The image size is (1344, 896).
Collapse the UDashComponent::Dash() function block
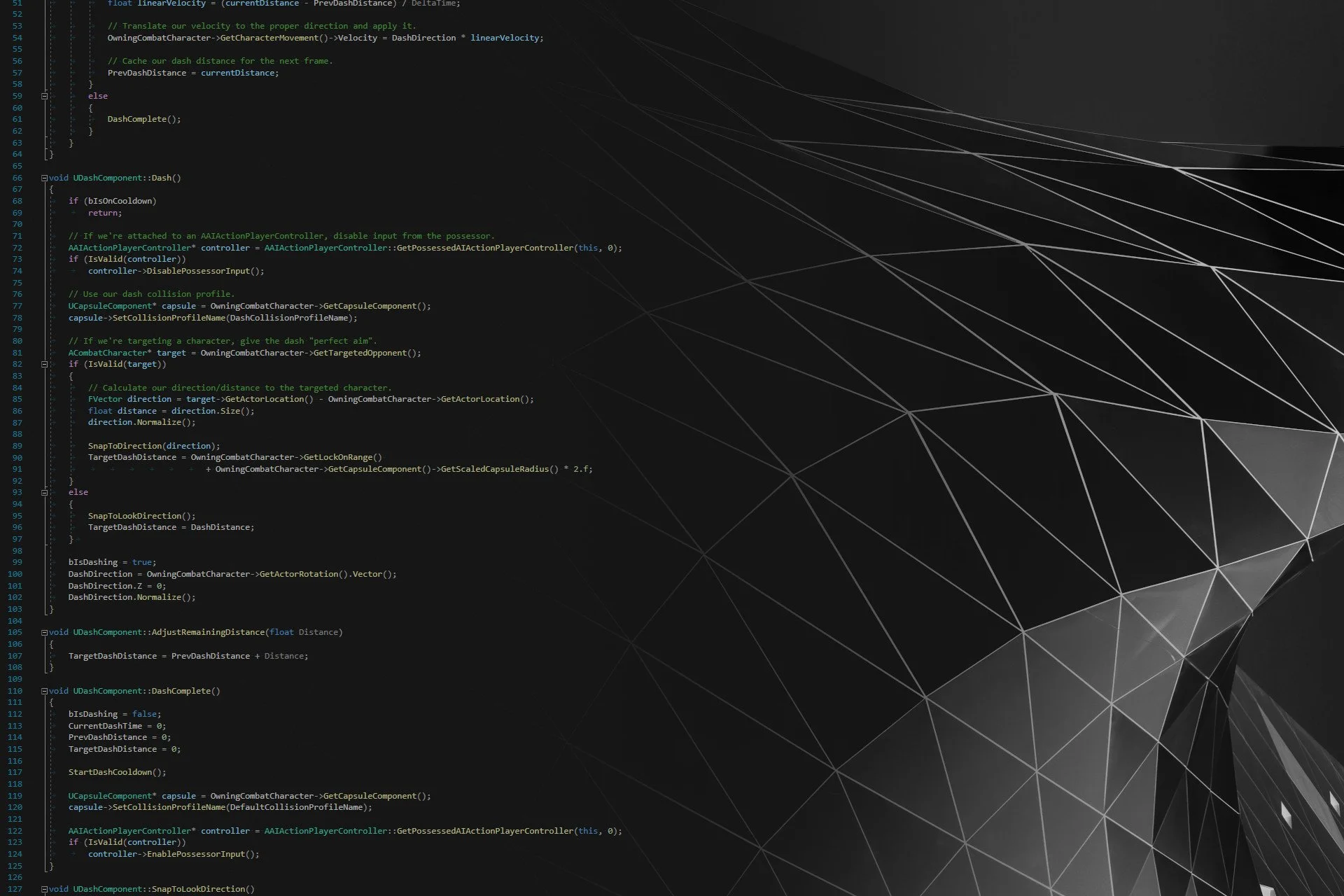pos(44,178)
